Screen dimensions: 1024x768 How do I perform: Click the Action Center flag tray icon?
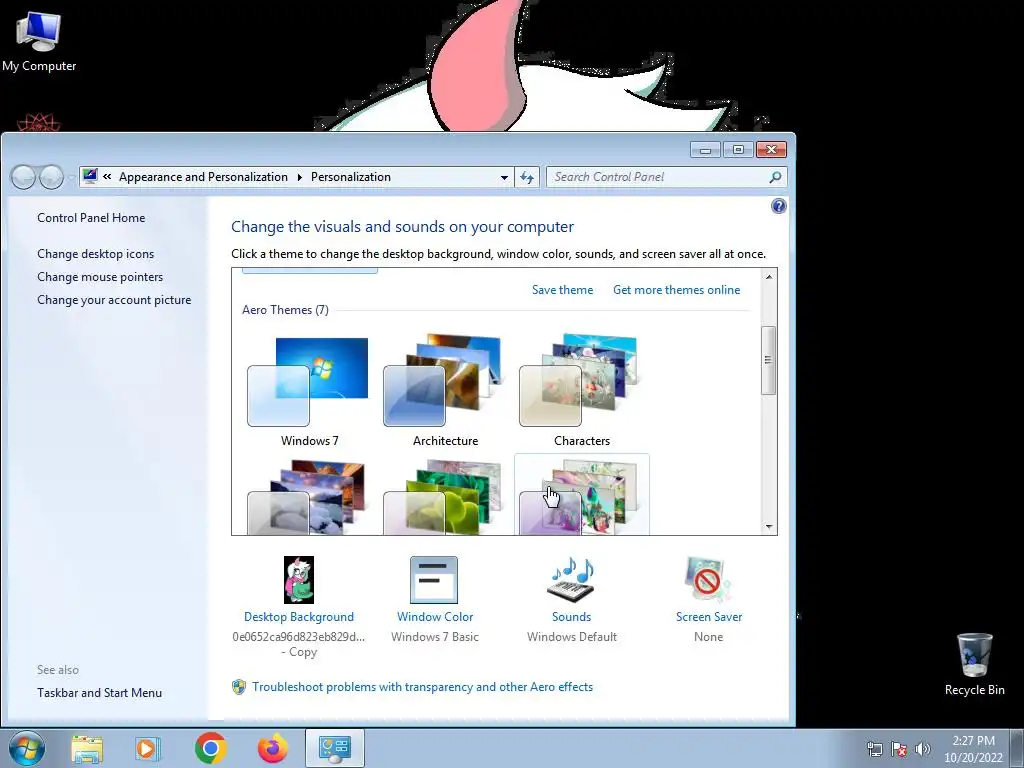[x=899, y=749]
